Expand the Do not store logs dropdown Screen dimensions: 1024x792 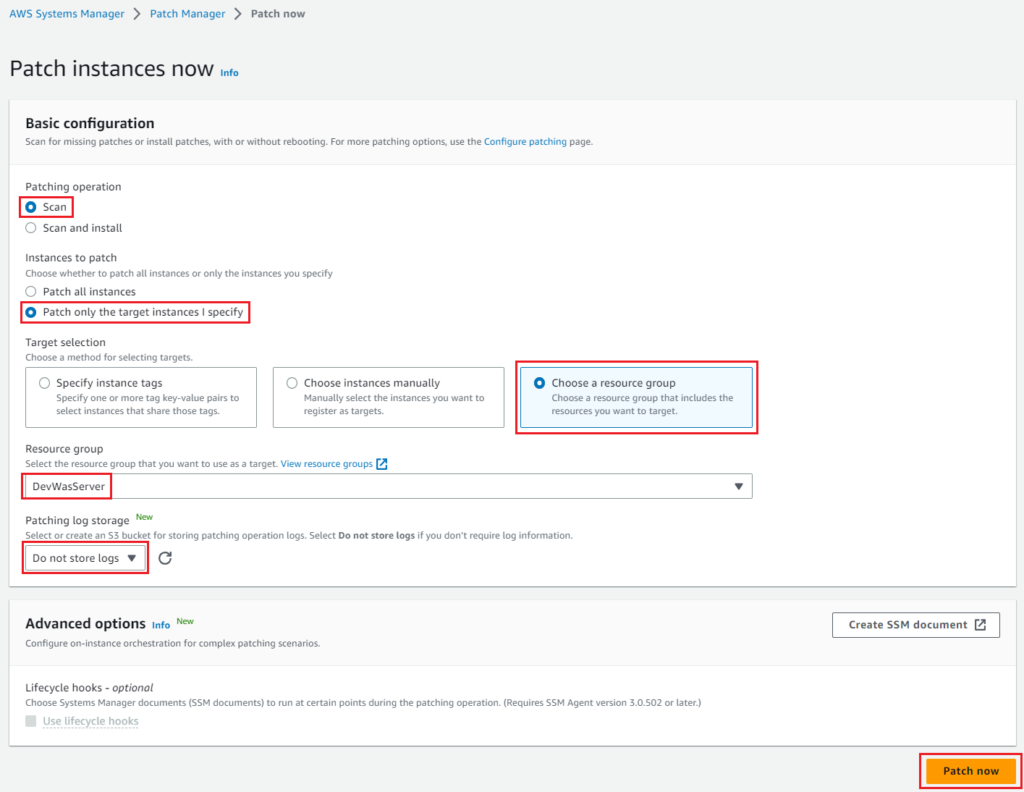click(85, 558)
